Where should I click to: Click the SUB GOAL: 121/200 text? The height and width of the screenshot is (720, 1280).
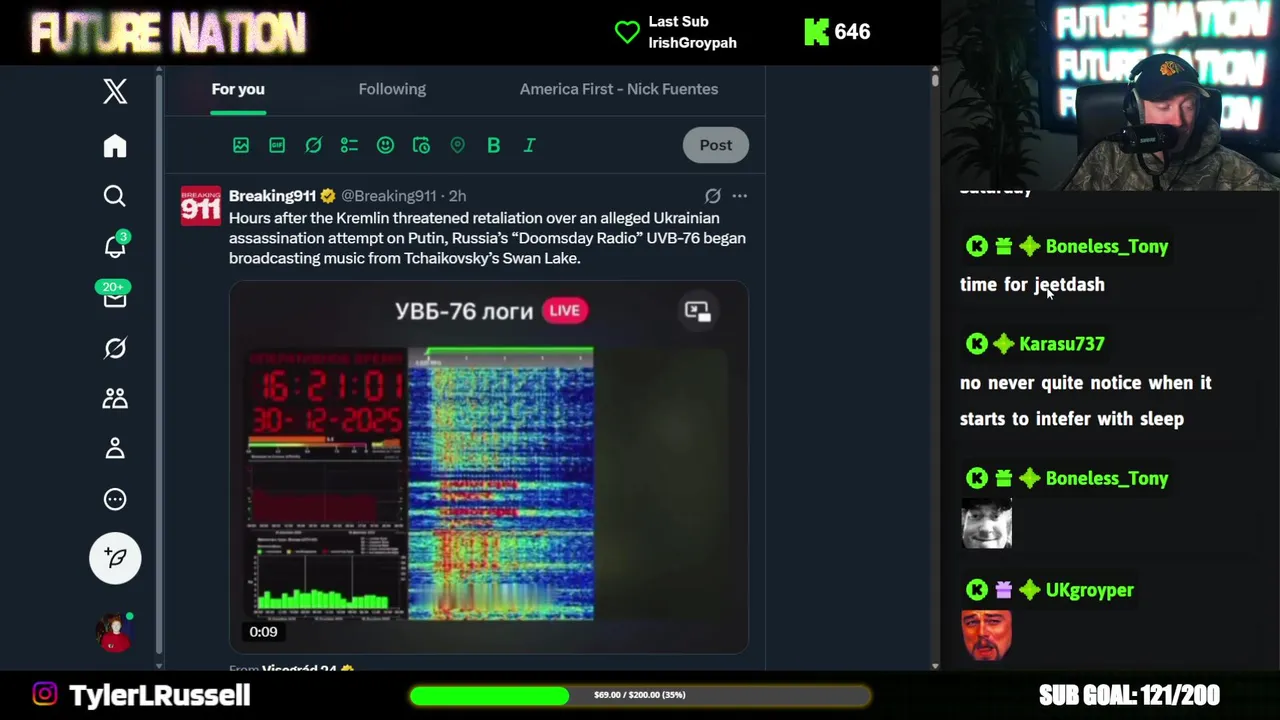1129,695
